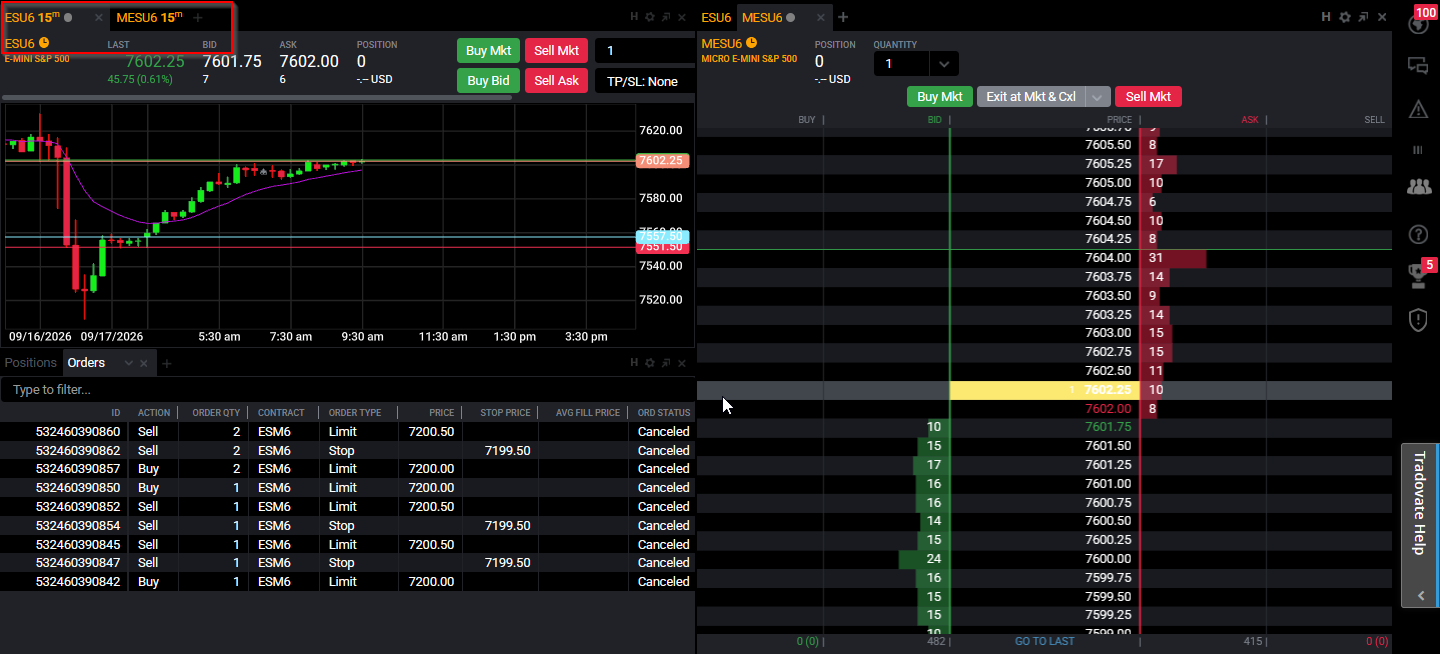The height and width of the screenshot is (654, 1440).
Task: Add a new tab in Orders panel
Action: click(x=167, y=363)
